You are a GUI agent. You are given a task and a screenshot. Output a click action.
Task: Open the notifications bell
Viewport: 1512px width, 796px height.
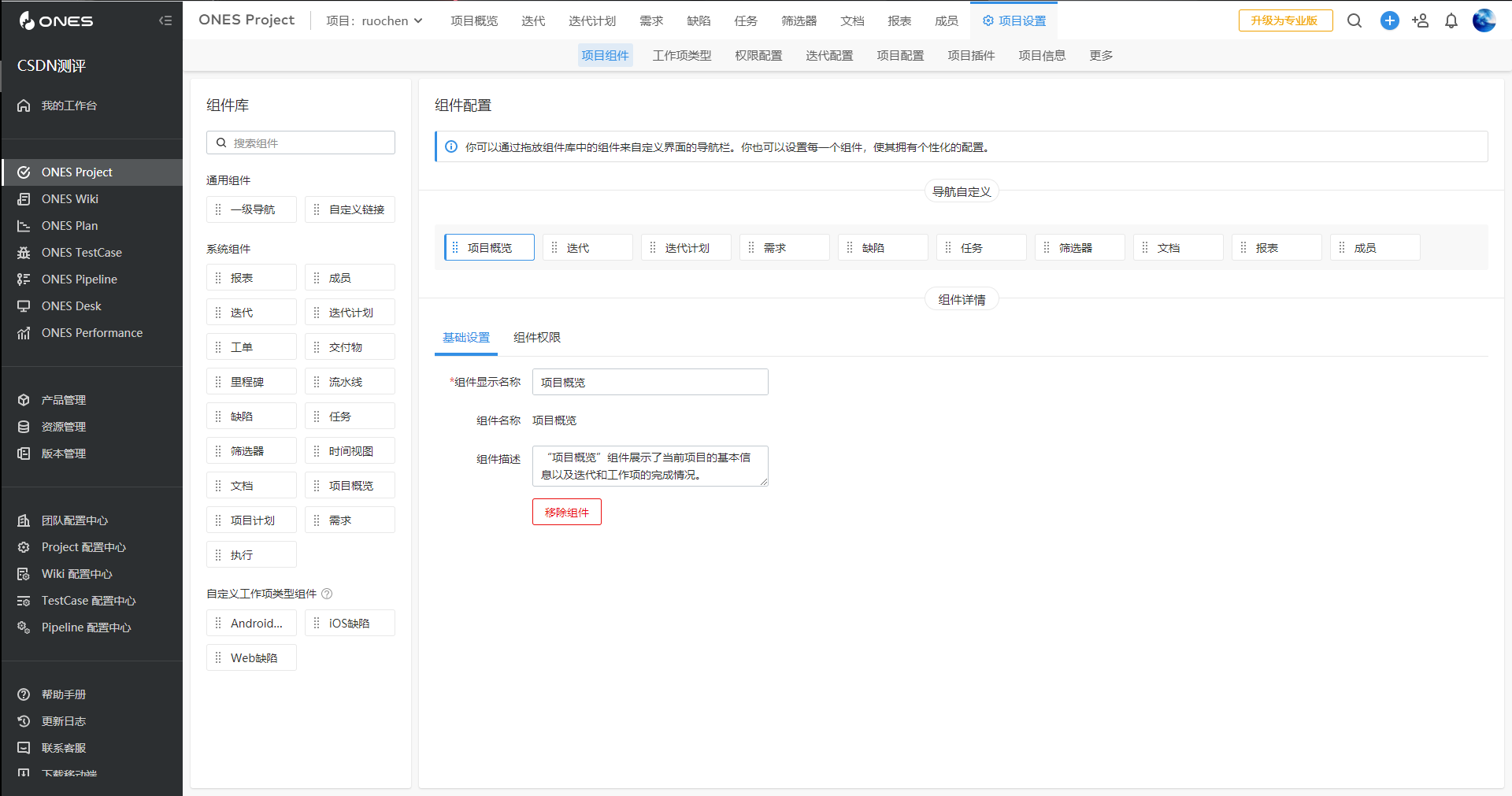[x=1451, y=20]
